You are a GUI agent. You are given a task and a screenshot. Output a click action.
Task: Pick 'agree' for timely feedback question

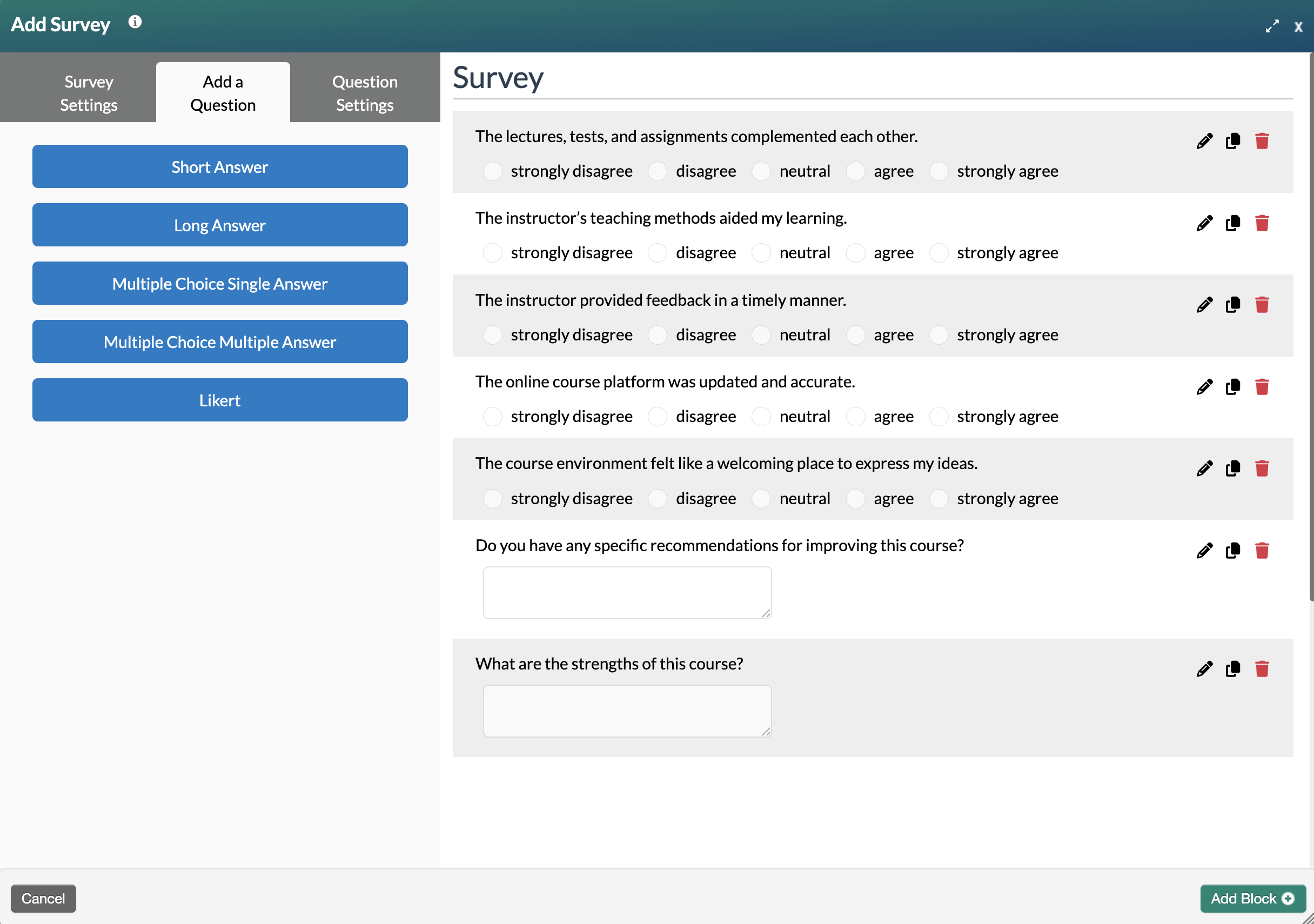pyautogui.click(x=855, y=334)
